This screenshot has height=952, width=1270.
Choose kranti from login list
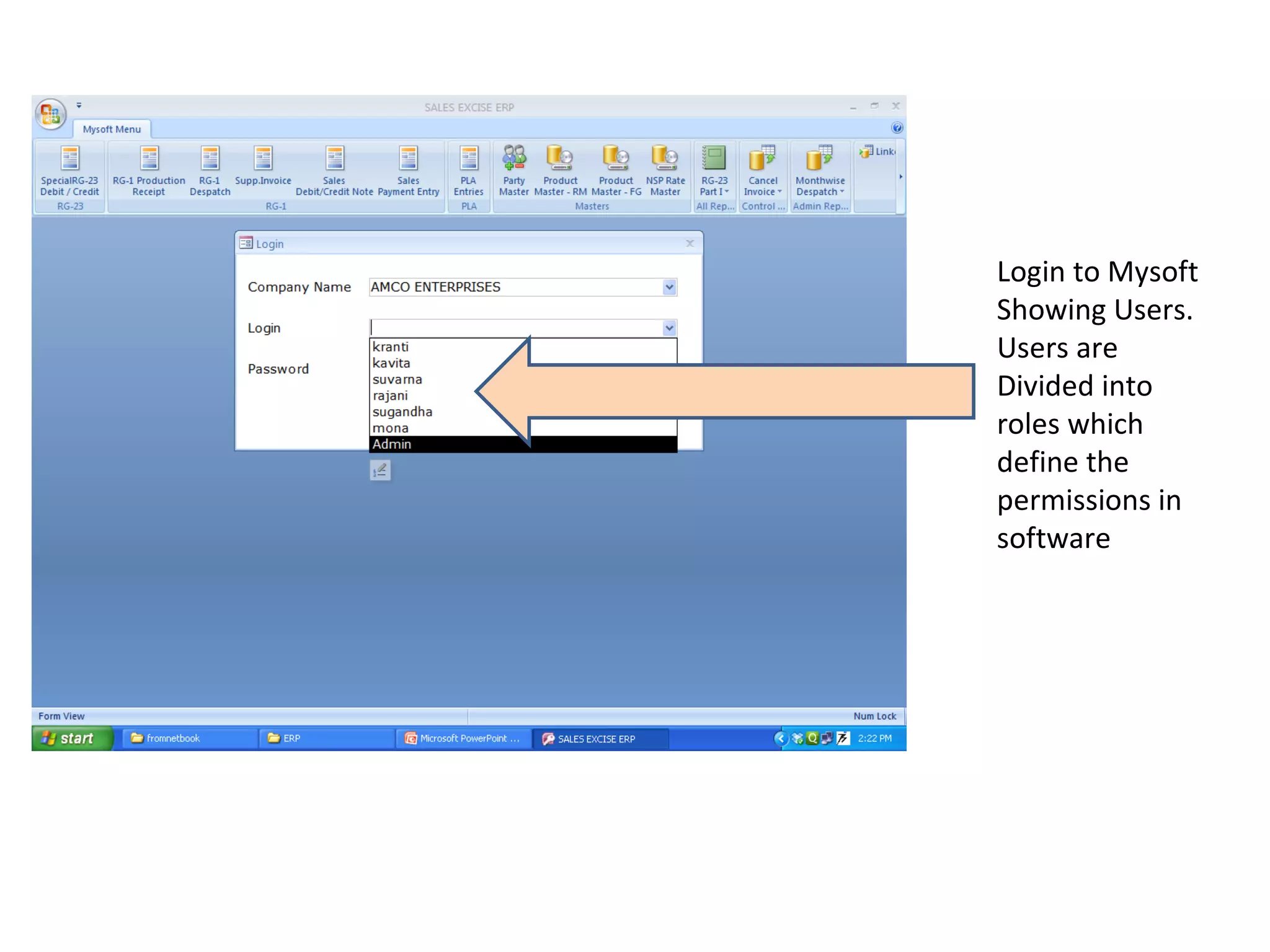pyautogui.click(x=391, y=347)
